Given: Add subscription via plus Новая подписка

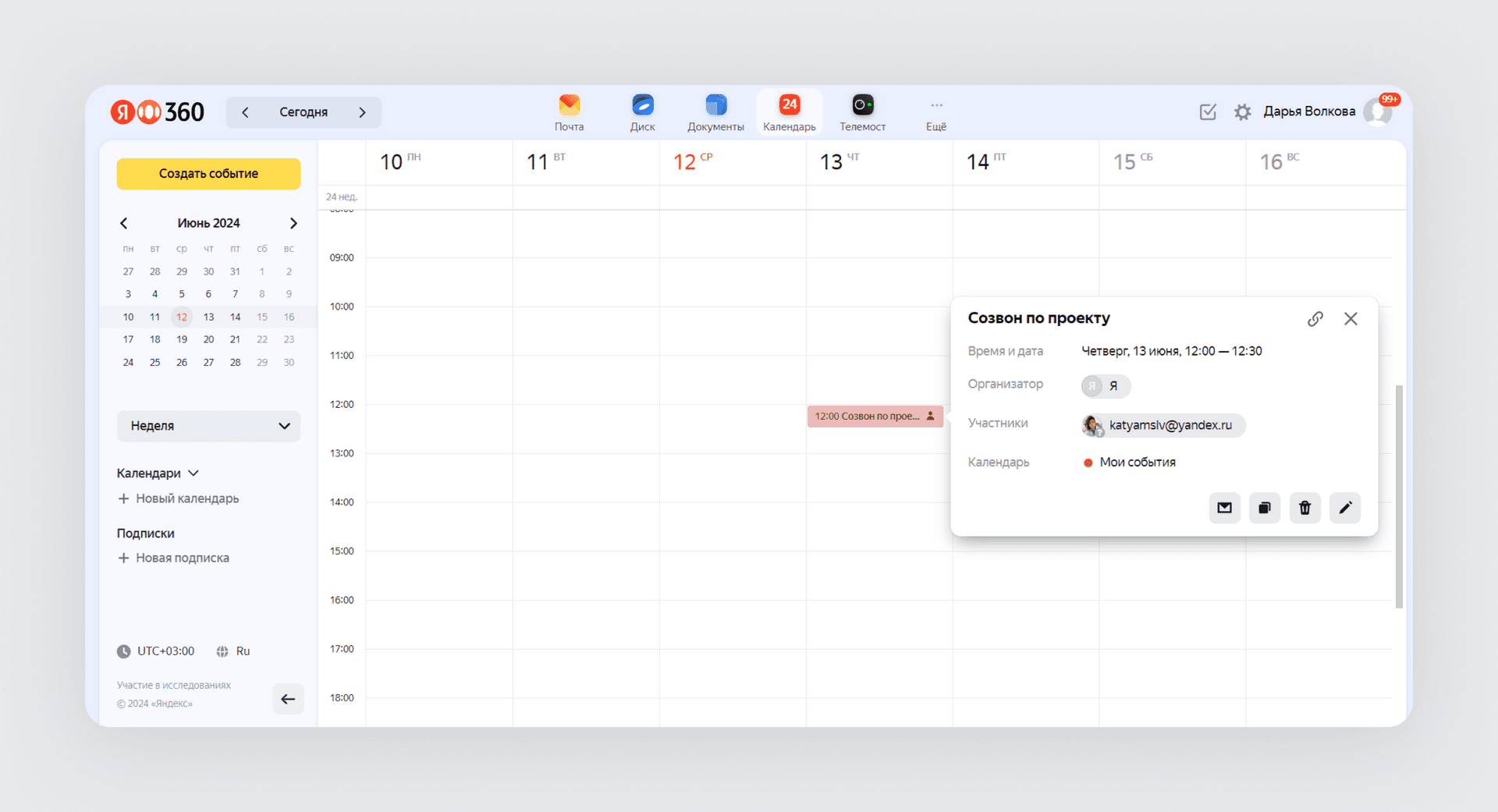Looking at the screenshot, I should (173, 558).
